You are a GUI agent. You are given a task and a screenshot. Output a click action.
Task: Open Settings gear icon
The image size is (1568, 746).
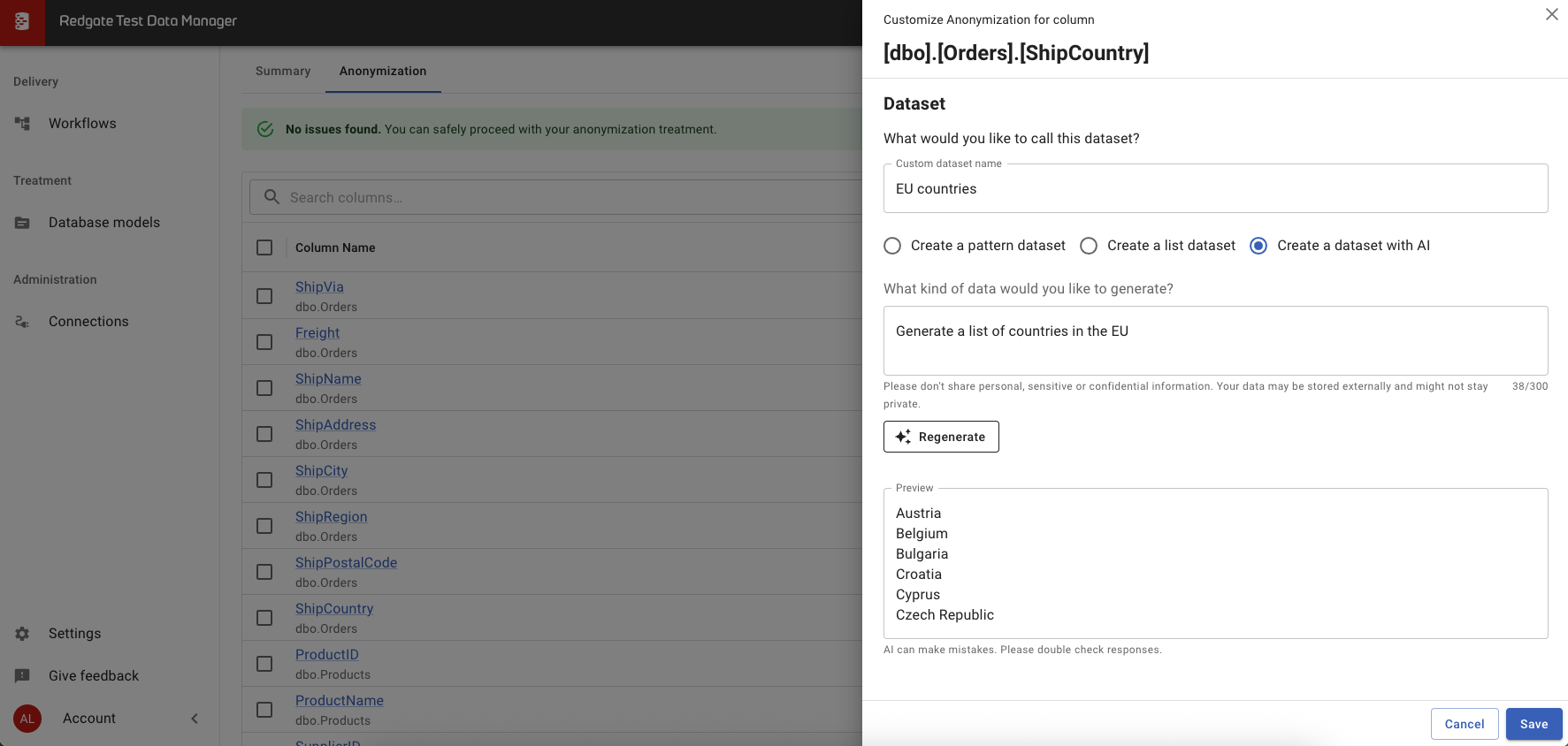point(22,634)
